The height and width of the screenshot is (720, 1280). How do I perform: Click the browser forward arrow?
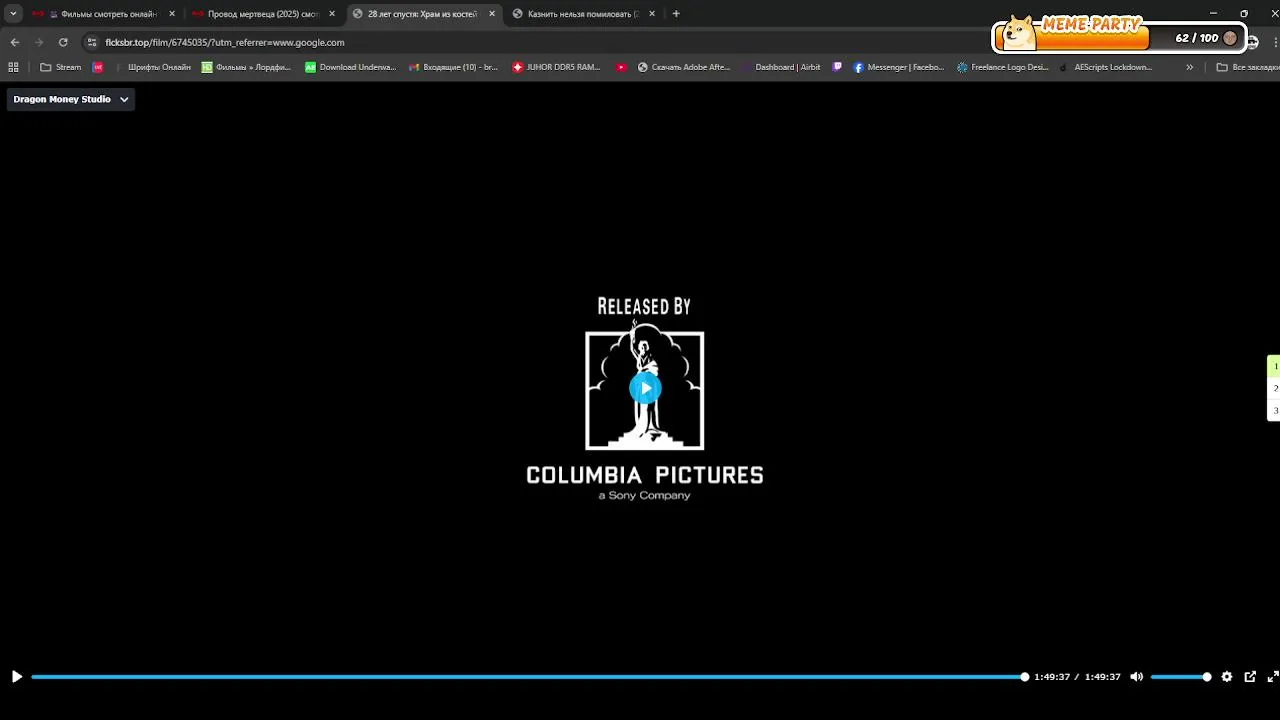pyautogui.click(x=39, y=42)
